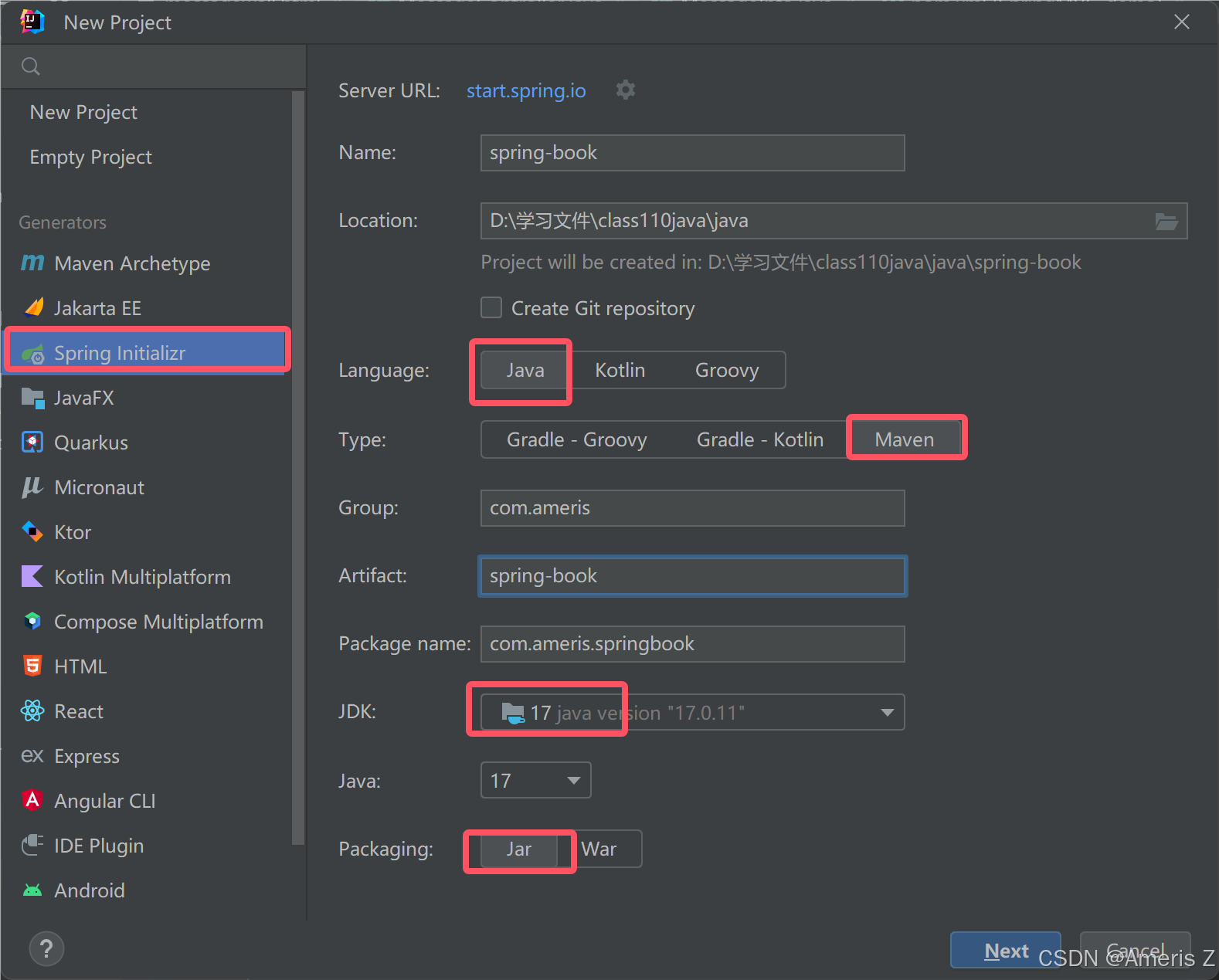Click the Express ex icon

[x=32, y=756]
